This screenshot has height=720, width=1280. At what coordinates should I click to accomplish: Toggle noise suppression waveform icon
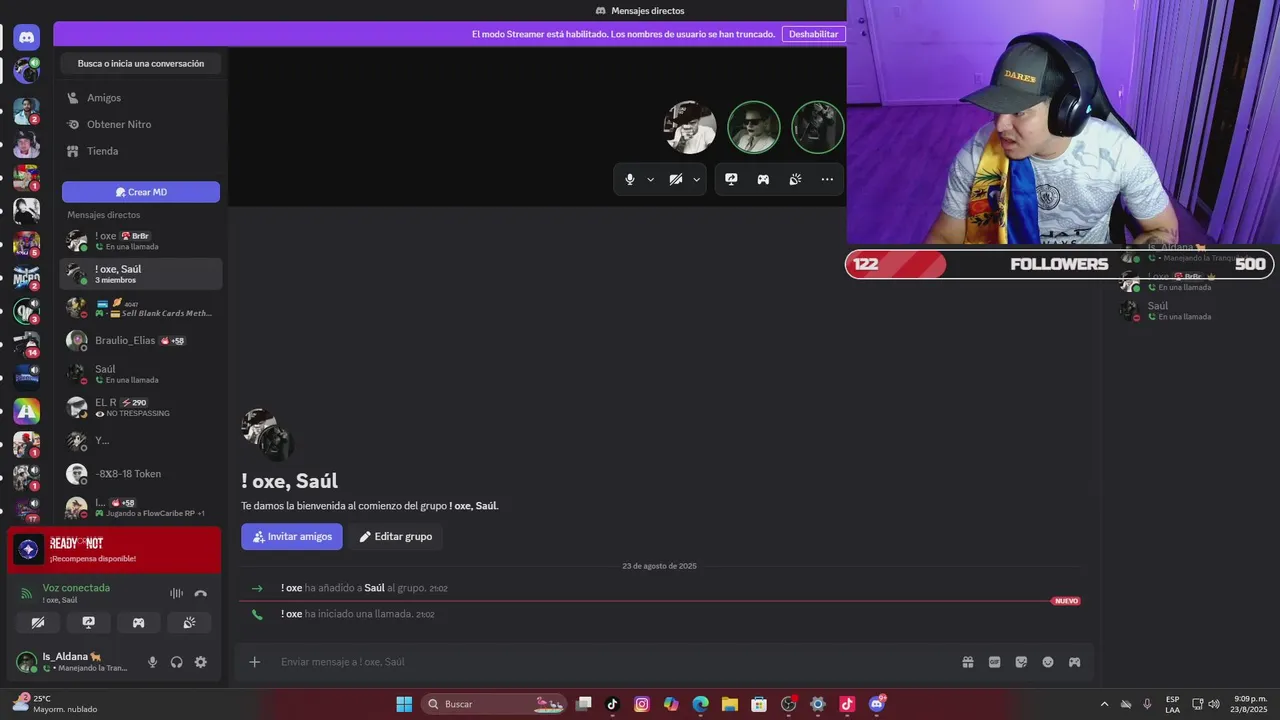177,593
